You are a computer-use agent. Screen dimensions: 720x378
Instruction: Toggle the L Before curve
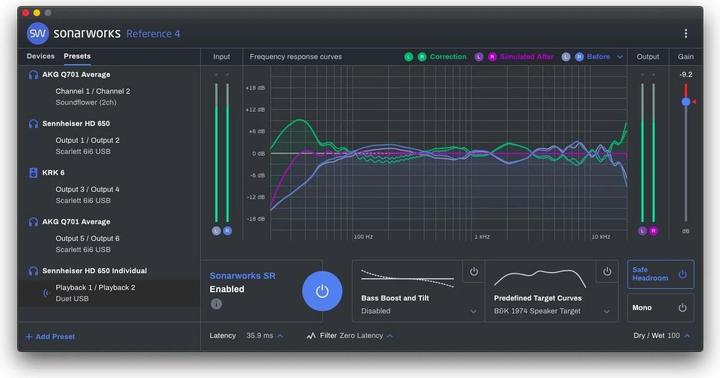tap(566, 57)
